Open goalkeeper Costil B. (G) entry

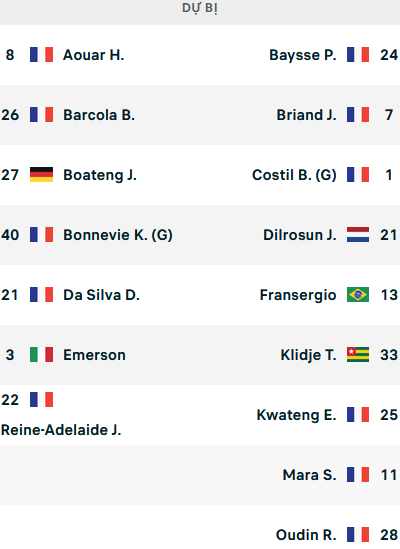tap(294, 175)
